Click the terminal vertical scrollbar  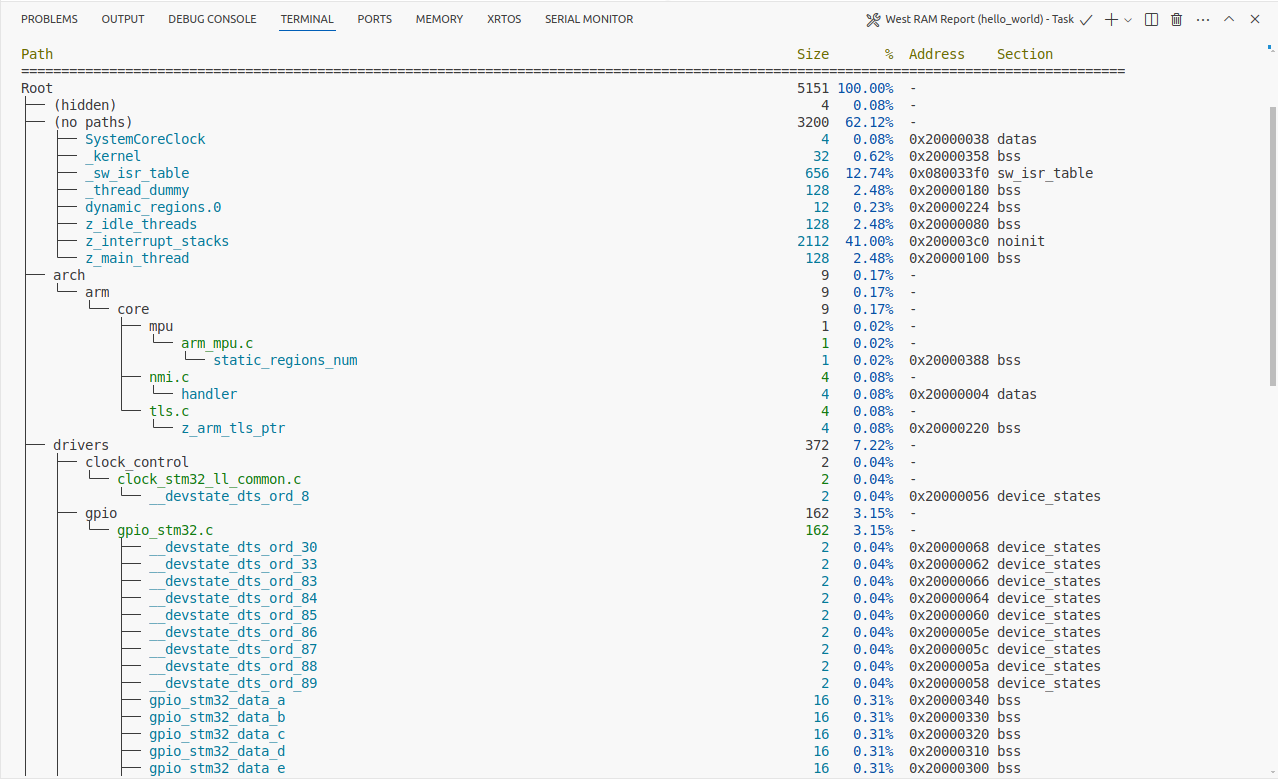point(1272,245)
